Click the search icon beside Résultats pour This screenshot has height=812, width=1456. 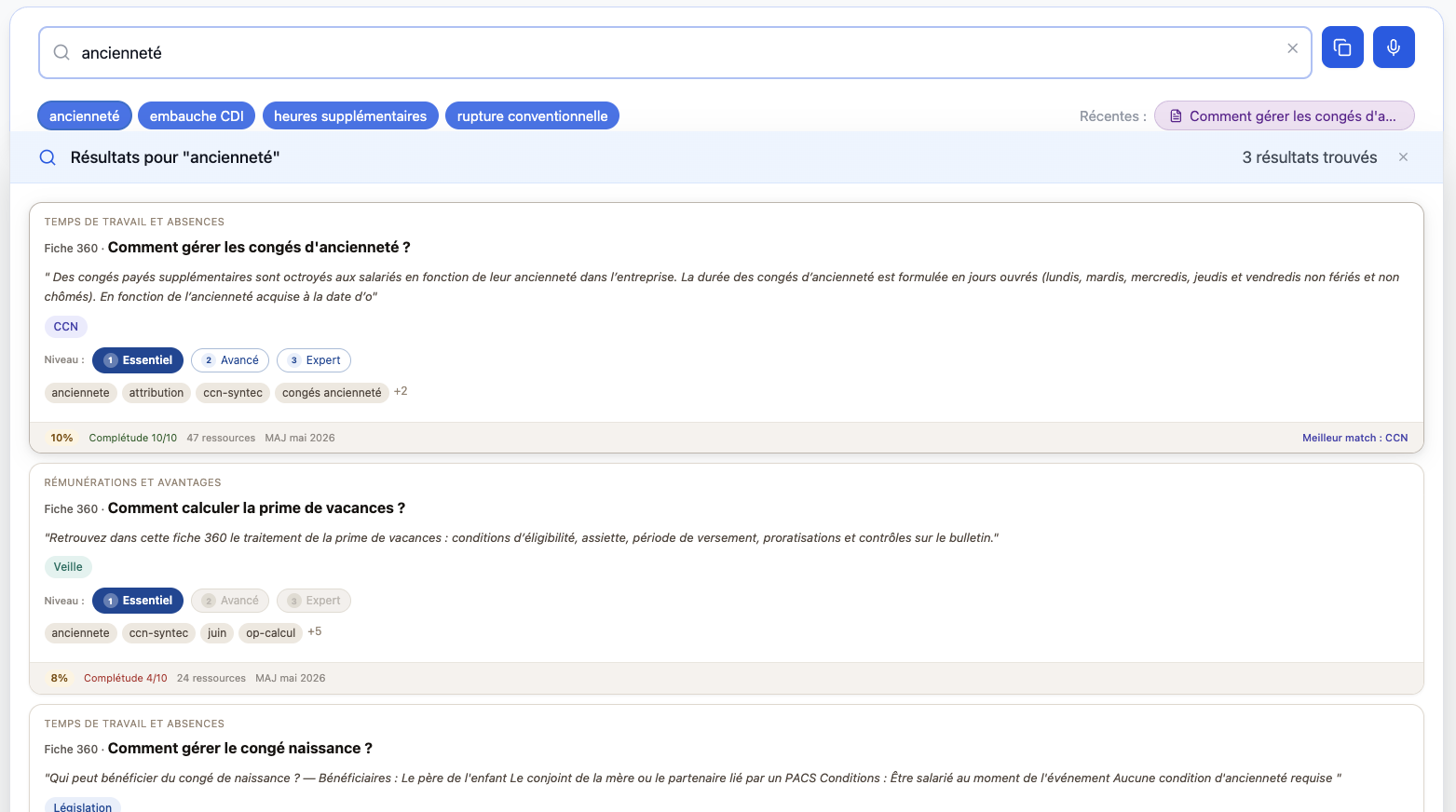point(48,157)
